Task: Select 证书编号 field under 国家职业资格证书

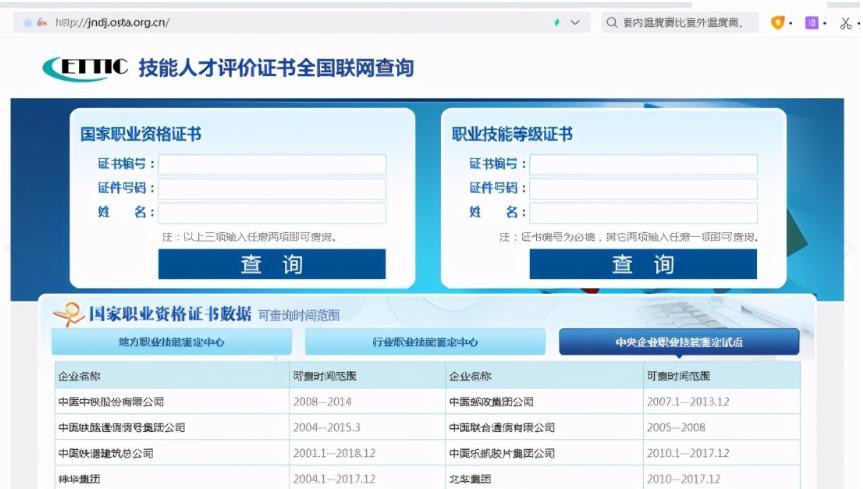Action: tap(272, 164)
